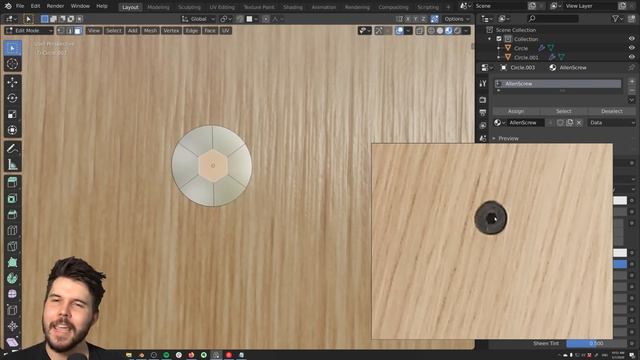The height and width of the screenshot is (360, 640).
Task: Select the Spin tool
Action: 12,278
